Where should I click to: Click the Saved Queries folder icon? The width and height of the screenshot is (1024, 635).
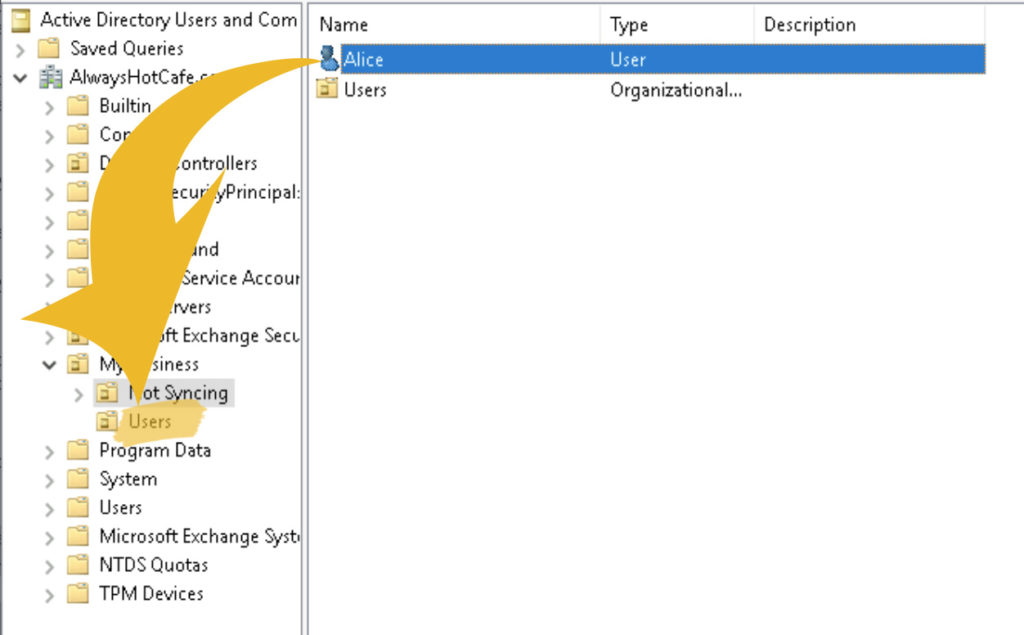[x=50, y=48]
